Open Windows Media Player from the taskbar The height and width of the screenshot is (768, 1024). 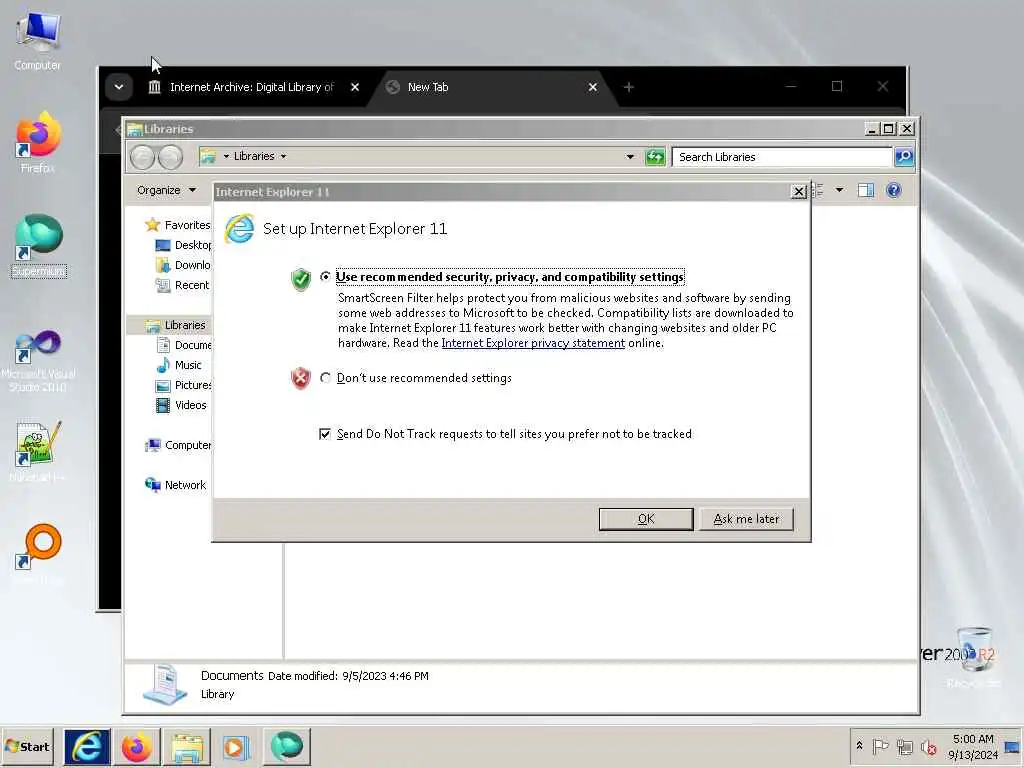point(236,747)
